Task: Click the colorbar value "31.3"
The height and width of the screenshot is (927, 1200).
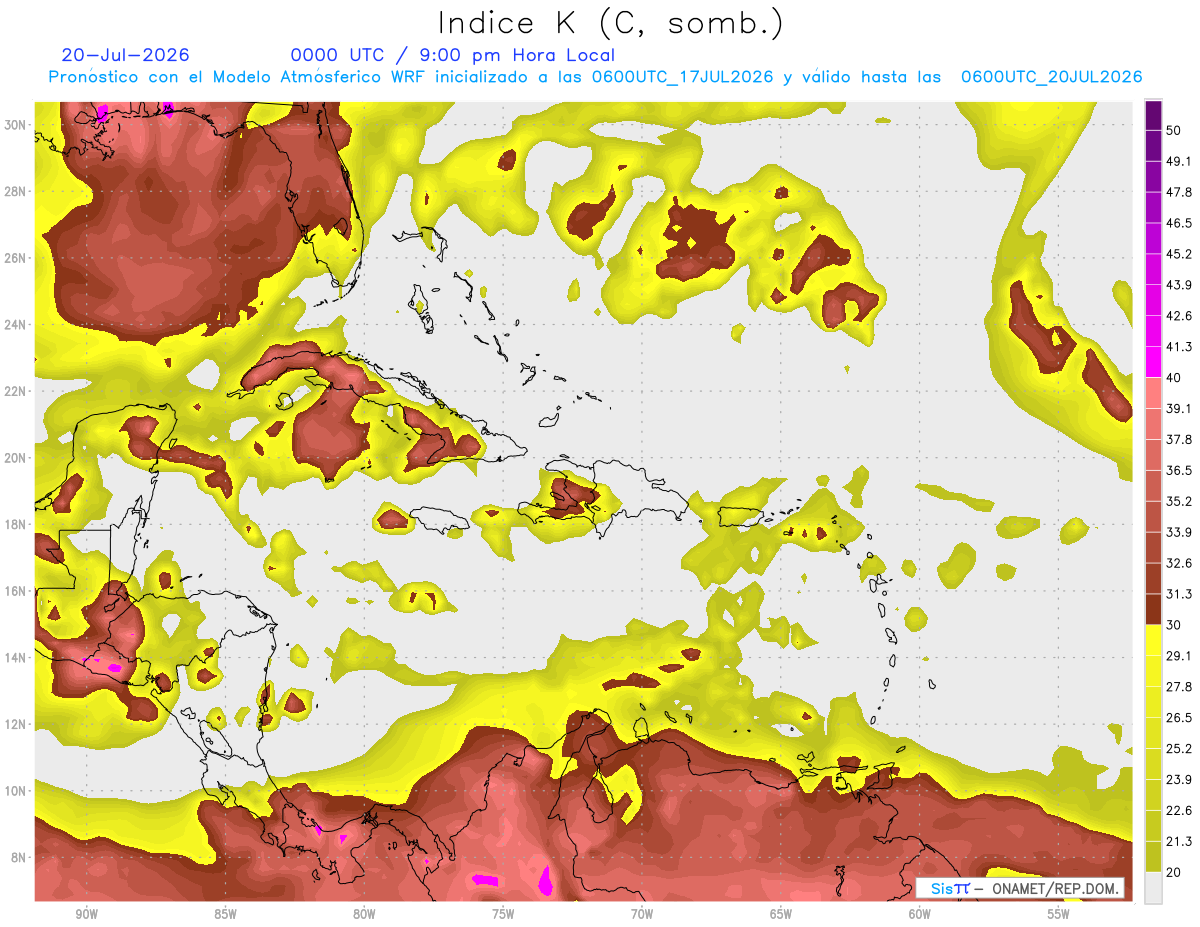Action: coord(1178,595)
